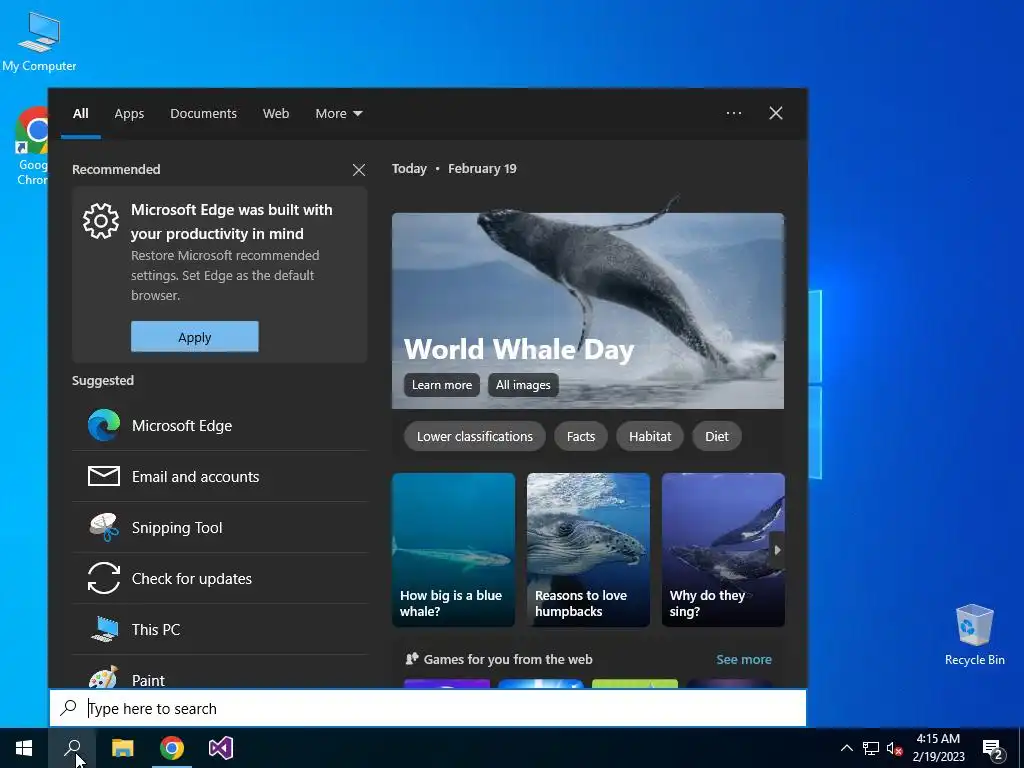Click the gear icon in Recommended card
This screenshot has height=768, width=1024.
click(x=101, y=221)
